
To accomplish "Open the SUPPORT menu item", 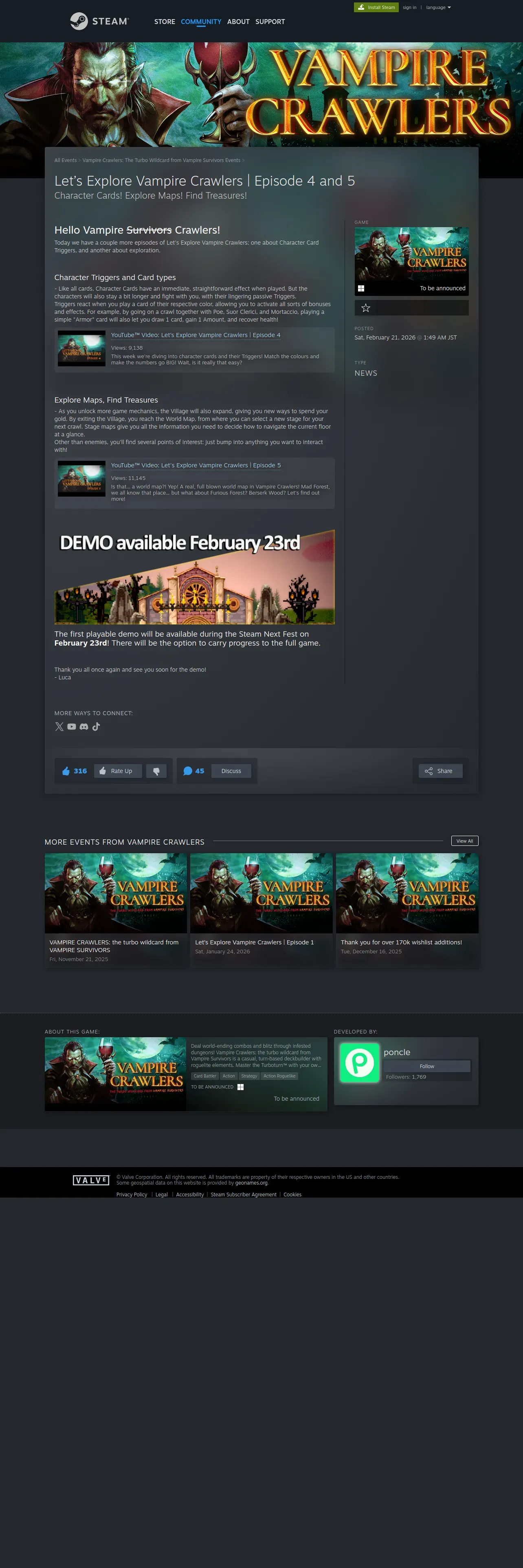I will pos(270,21).
